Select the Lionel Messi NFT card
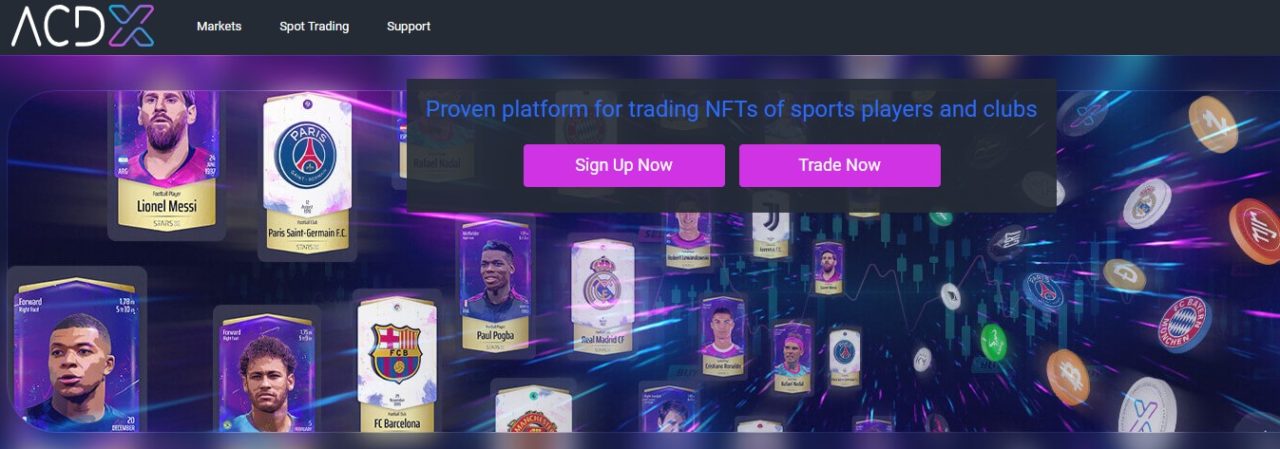Image resolution: width=1280 pixels, height=449 pixels. point(167,160)
